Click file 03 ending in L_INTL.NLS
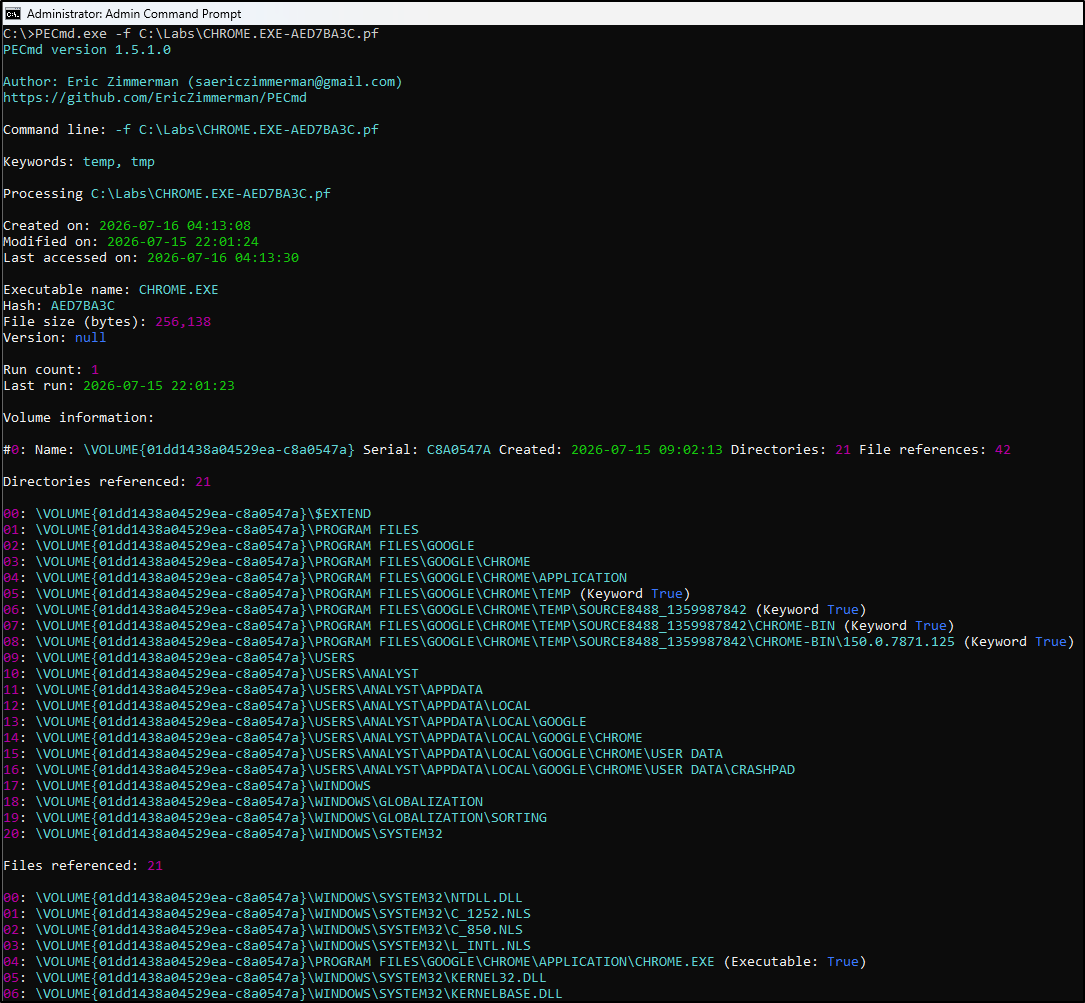The width and height of the screenshot is (1085, 1003). click(x=267, y=946)
